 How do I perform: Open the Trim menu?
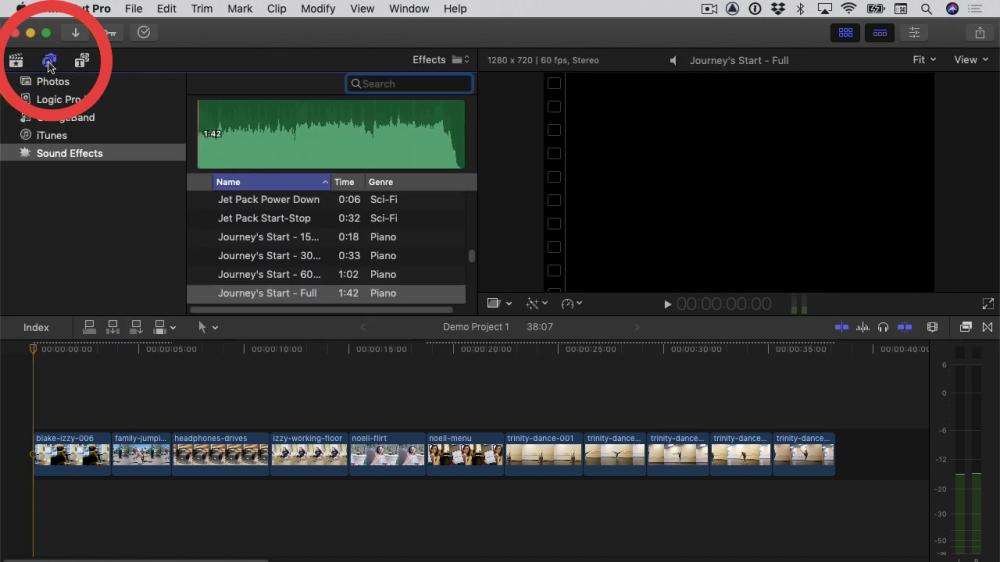[202, 9]
